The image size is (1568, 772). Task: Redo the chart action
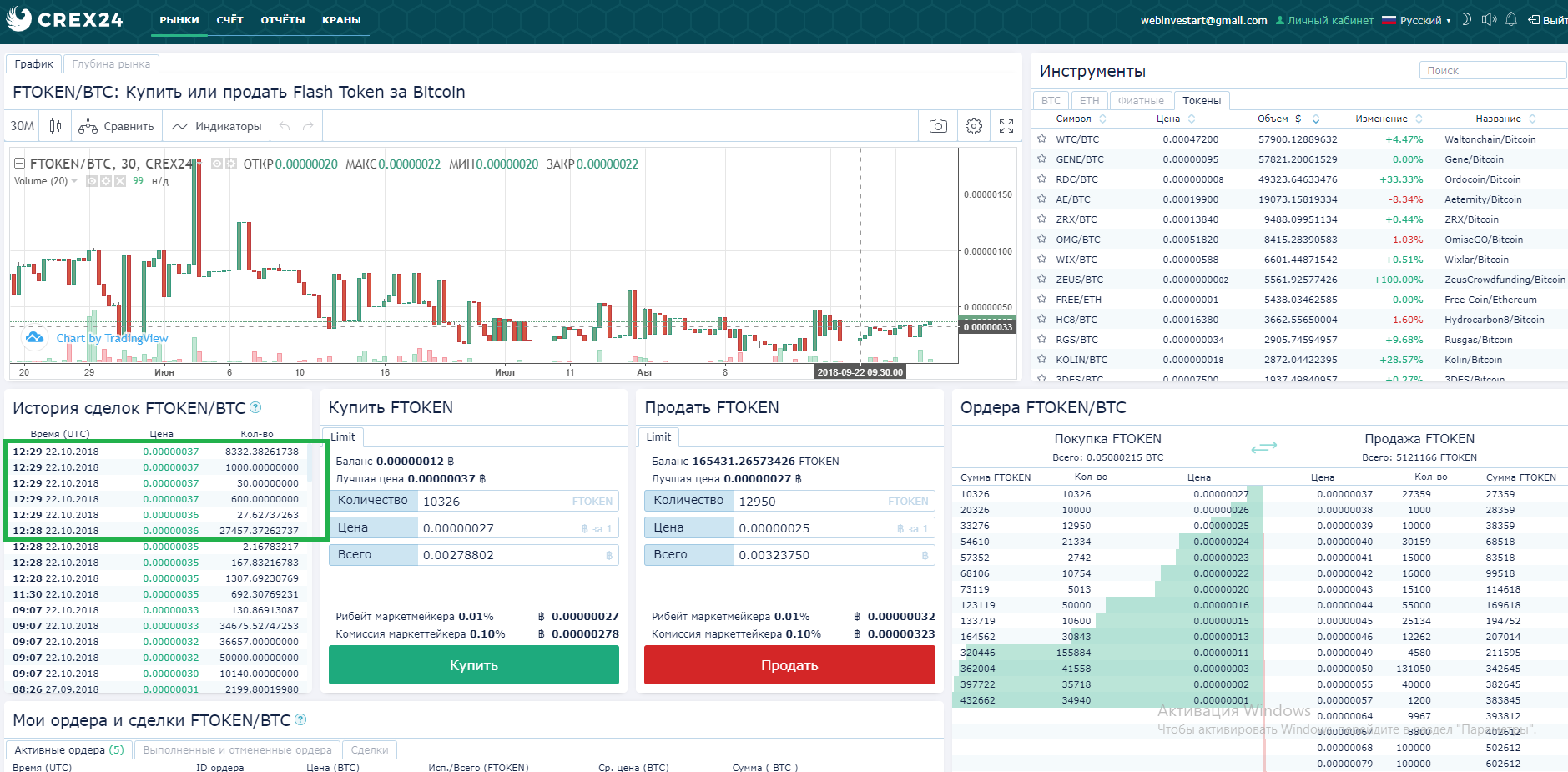pyautogui.click(x=308, y=126)
